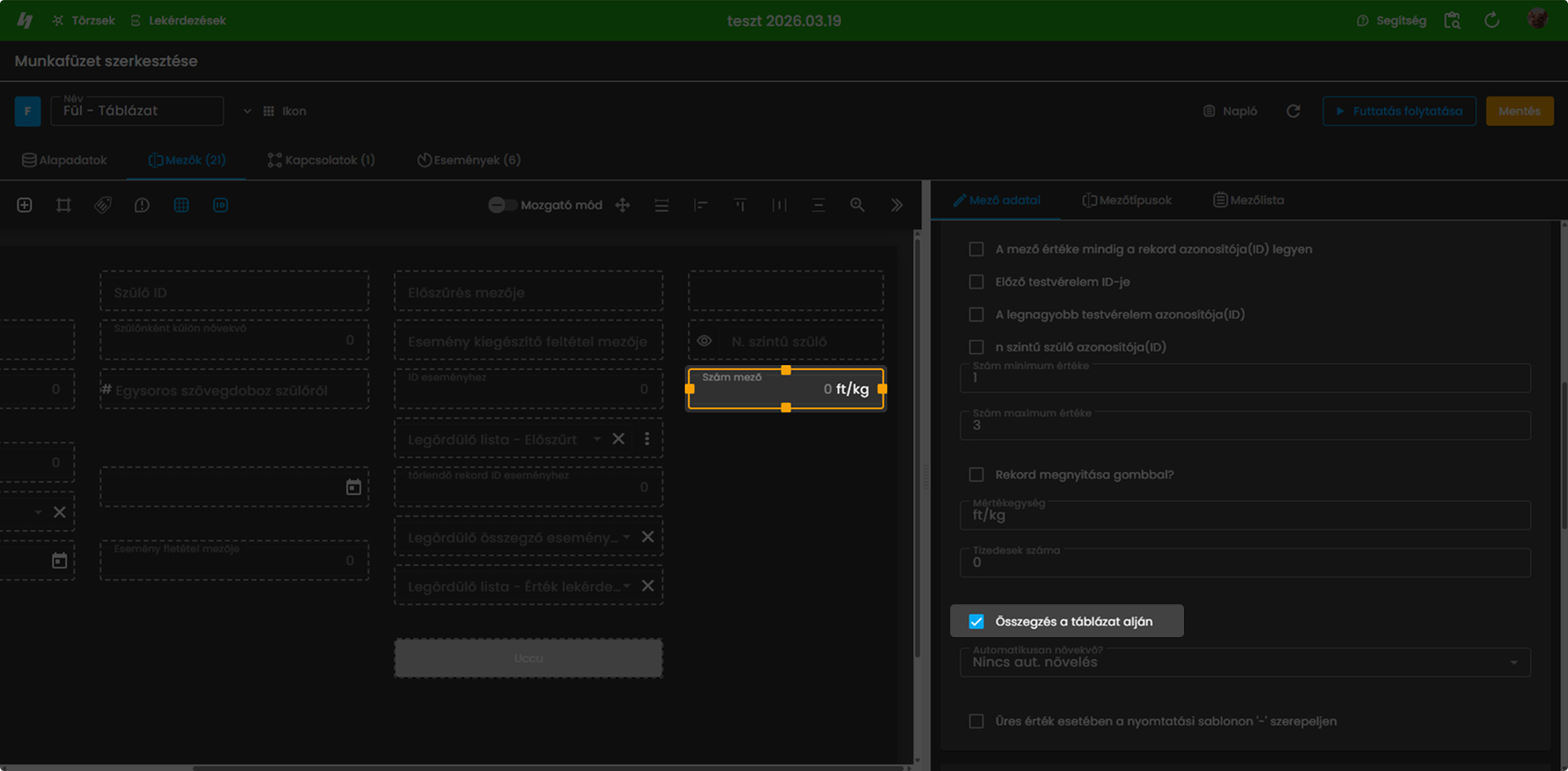Screen dimensions: 1568x771
Task: Toggle eye icon on N. szintű szülő
Action: click(x=704, y=341)
